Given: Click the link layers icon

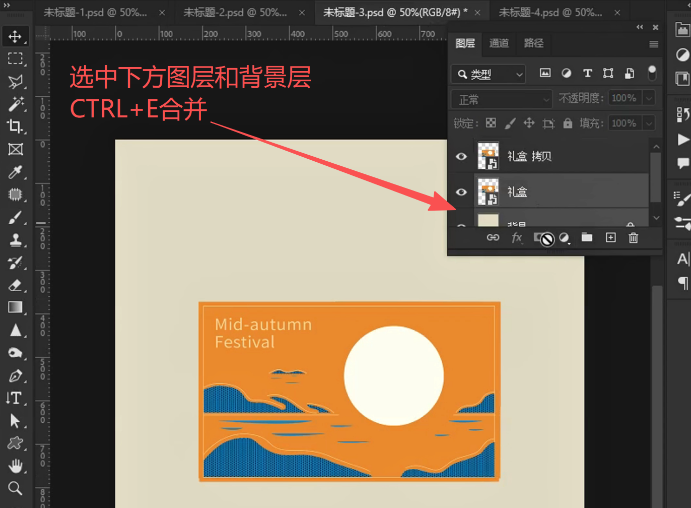Looking at the screenshot, I should tap(493, 238).
